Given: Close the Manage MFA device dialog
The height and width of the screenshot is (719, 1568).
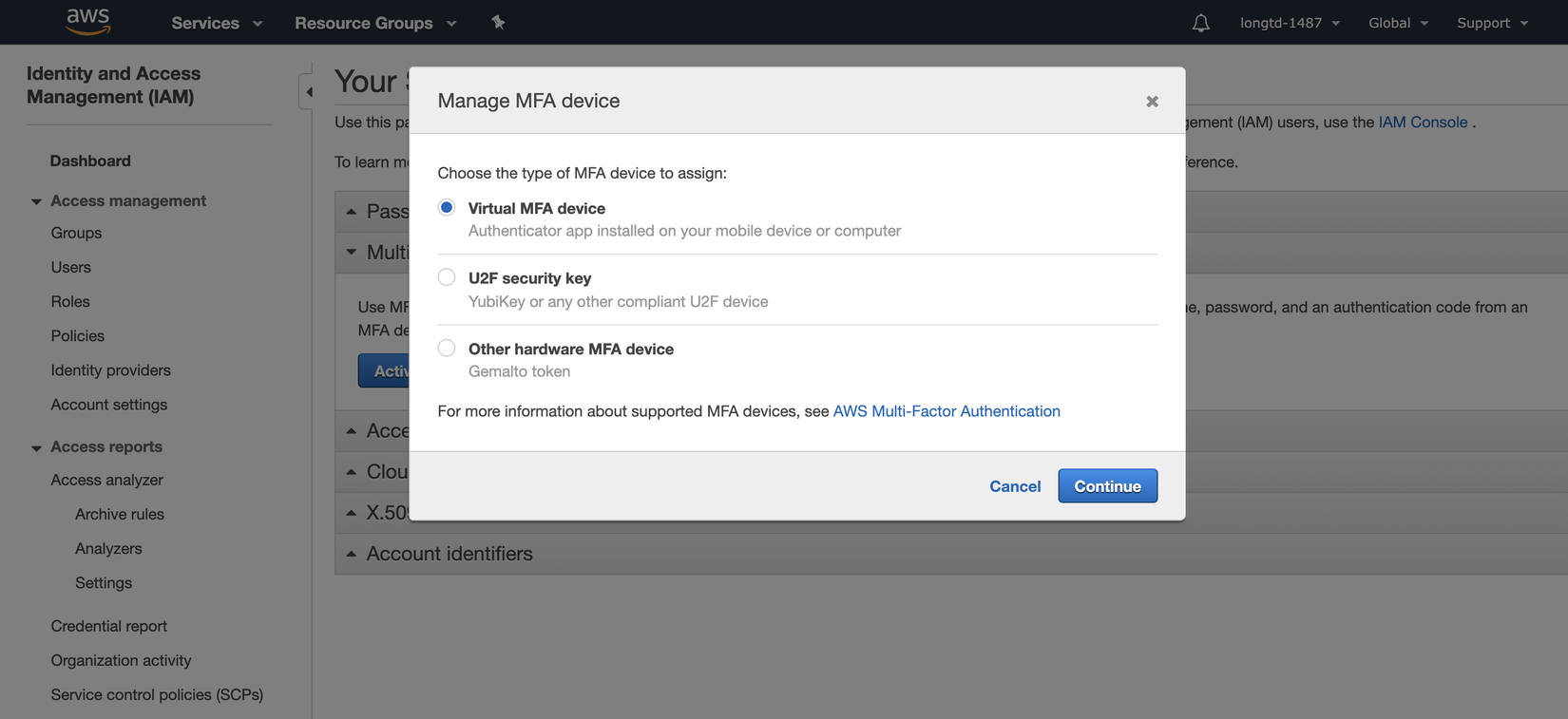Looking at the screenshot, I should (1152, 102).
